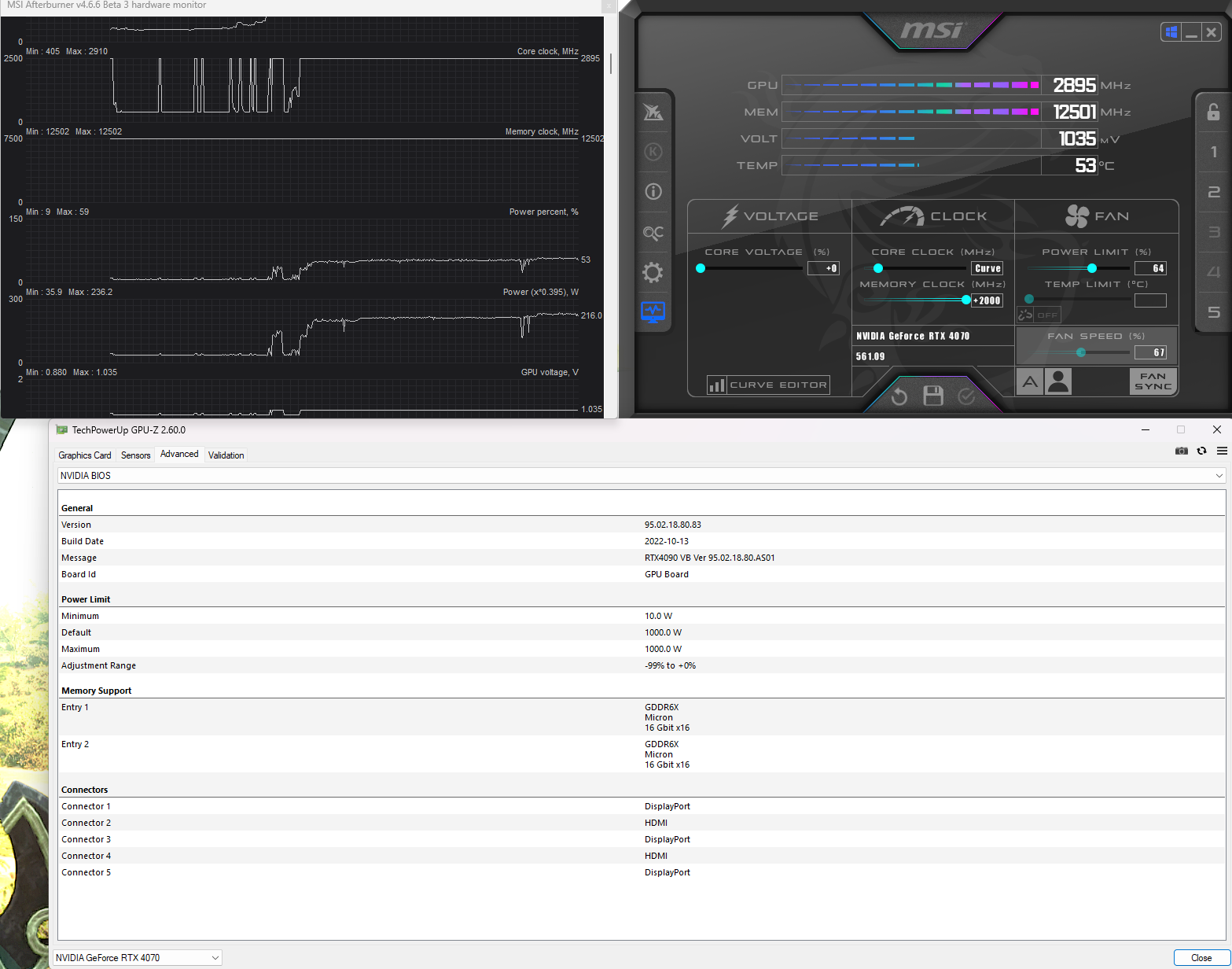Click the Power Limit slider handle

[x=1092, y=268]
